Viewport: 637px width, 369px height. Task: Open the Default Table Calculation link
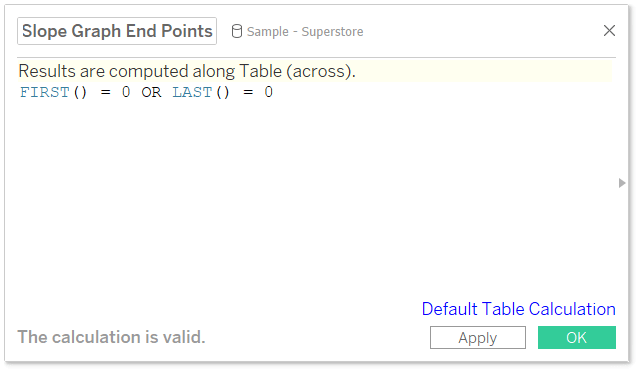[518, 309]
